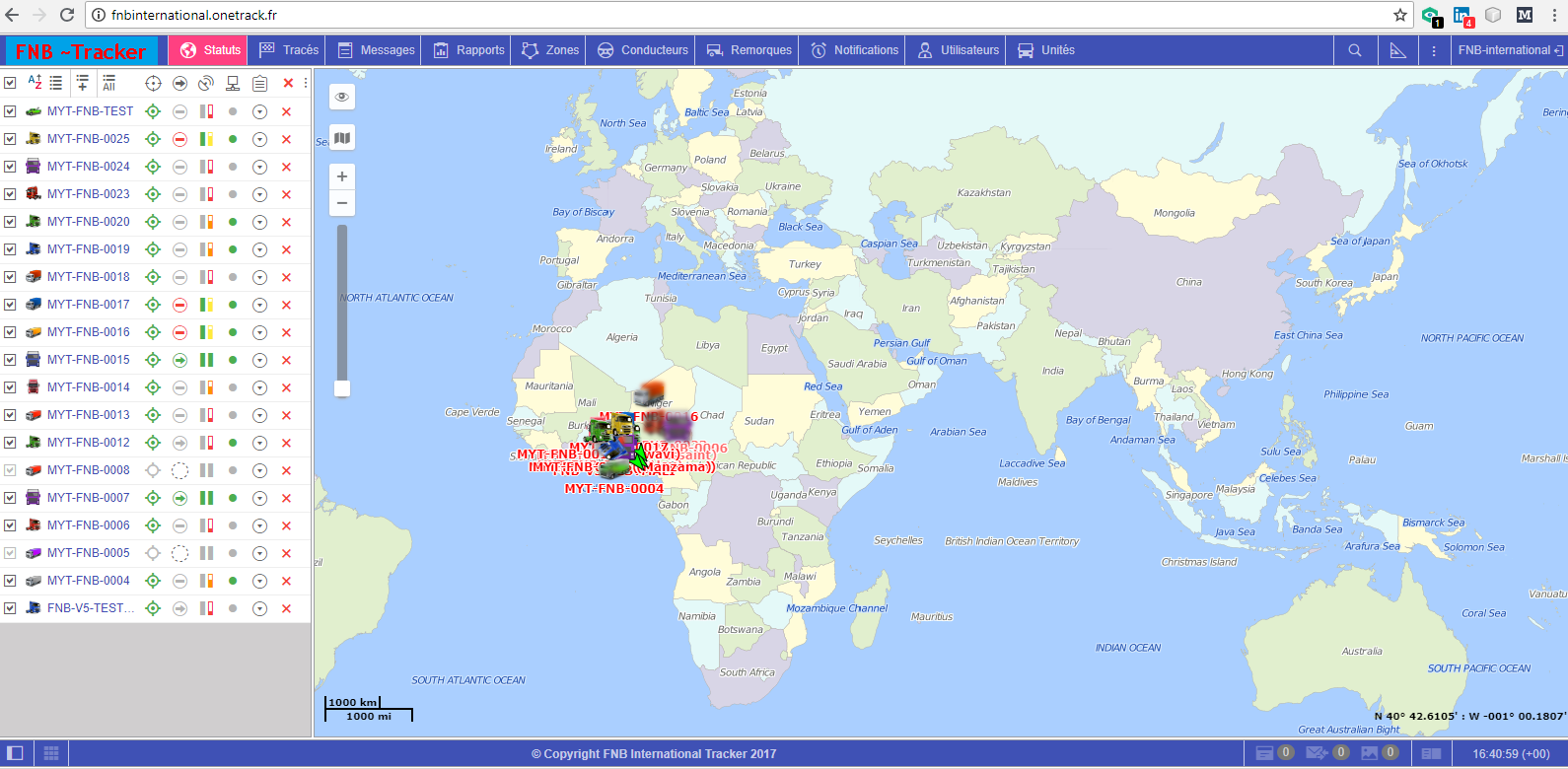This screenshot has height=769, width=1568.
Task: Toggle the select-all checkbox in list header
Action: click(10, 83)
